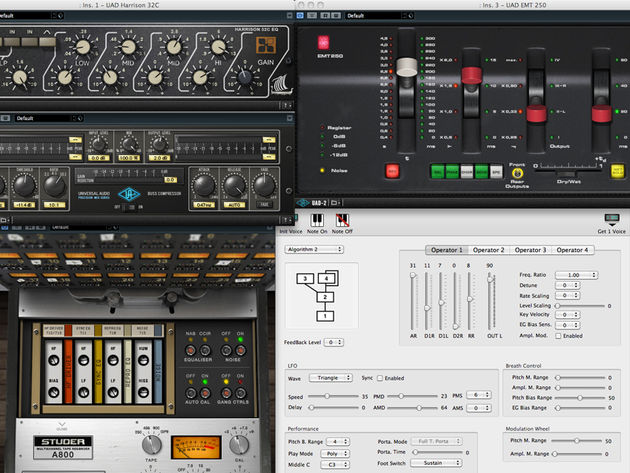Open the PMS value dropdown

[x=479, y=395]
